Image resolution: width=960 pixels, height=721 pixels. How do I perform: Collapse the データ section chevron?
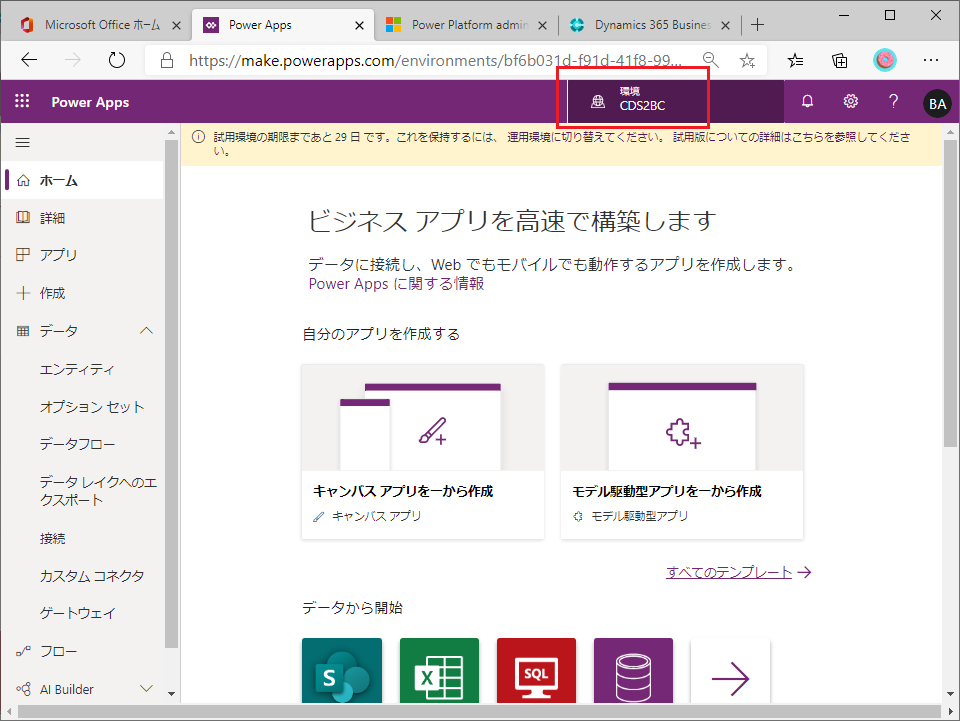click(146, 331)
